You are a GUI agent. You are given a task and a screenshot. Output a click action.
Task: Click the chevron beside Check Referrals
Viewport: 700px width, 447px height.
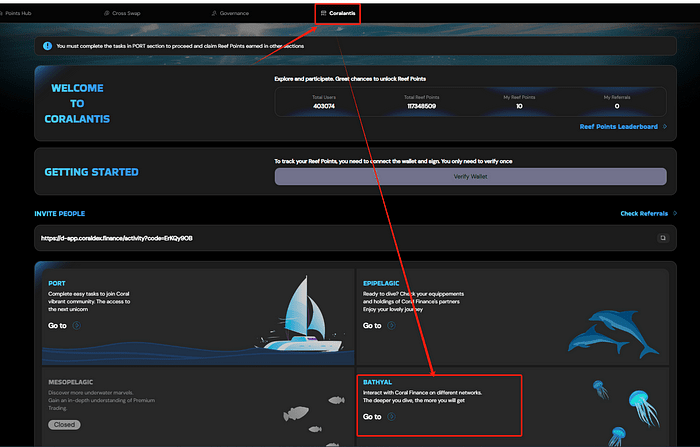click(675, 213)
